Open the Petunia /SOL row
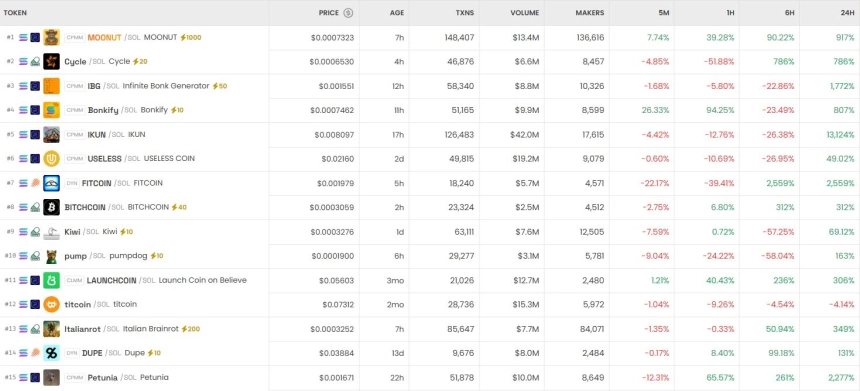The height and width of the screenshot is (391, 860). pos(430,377)
